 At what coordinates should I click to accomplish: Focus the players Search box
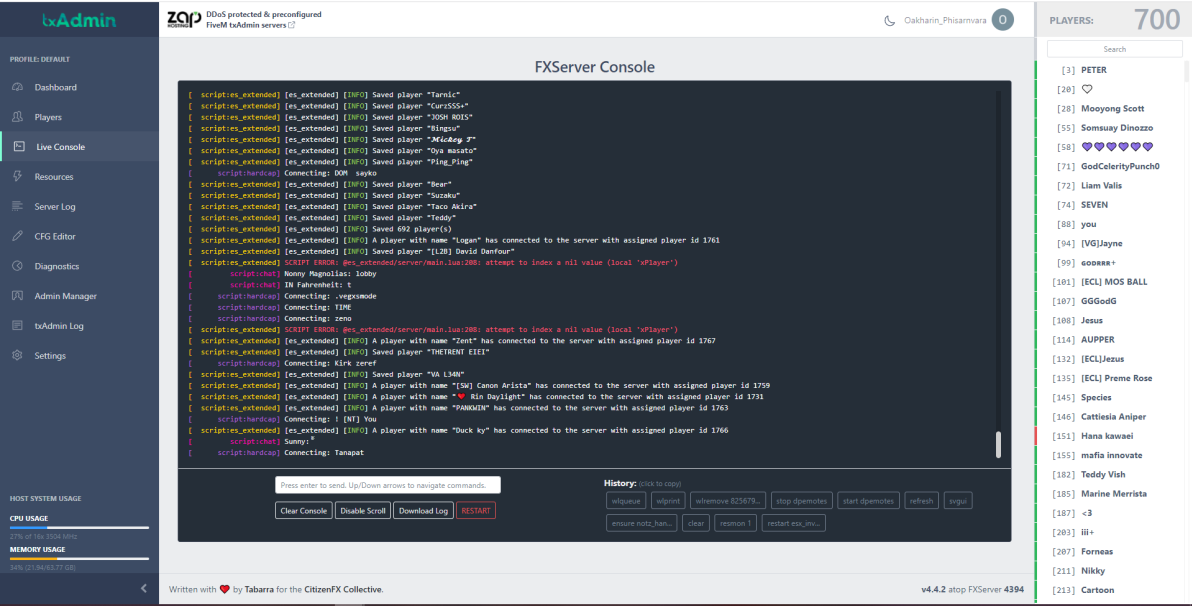tap(1114, 49)
